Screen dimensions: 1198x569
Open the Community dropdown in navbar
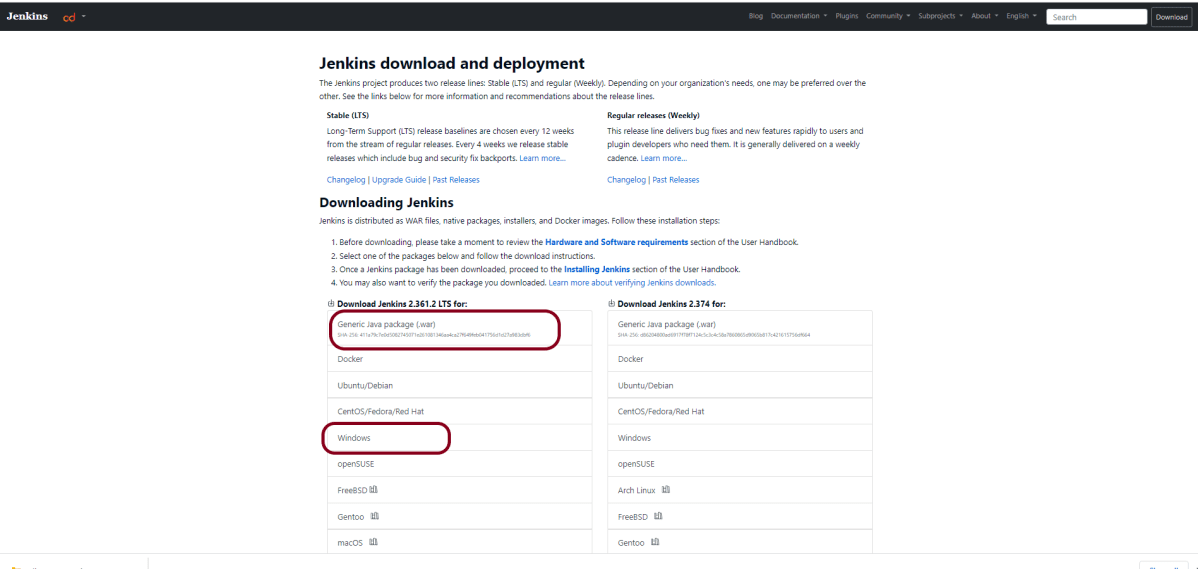click(887, 16)
